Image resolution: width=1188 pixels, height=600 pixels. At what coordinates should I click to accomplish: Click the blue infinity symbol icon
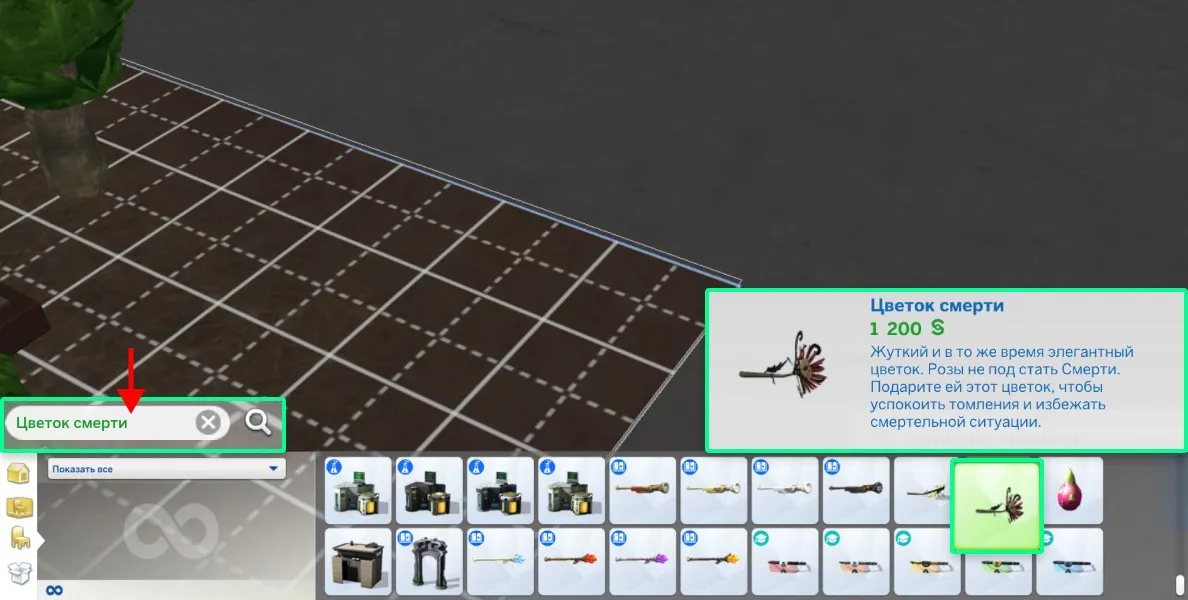coord(54,590)
